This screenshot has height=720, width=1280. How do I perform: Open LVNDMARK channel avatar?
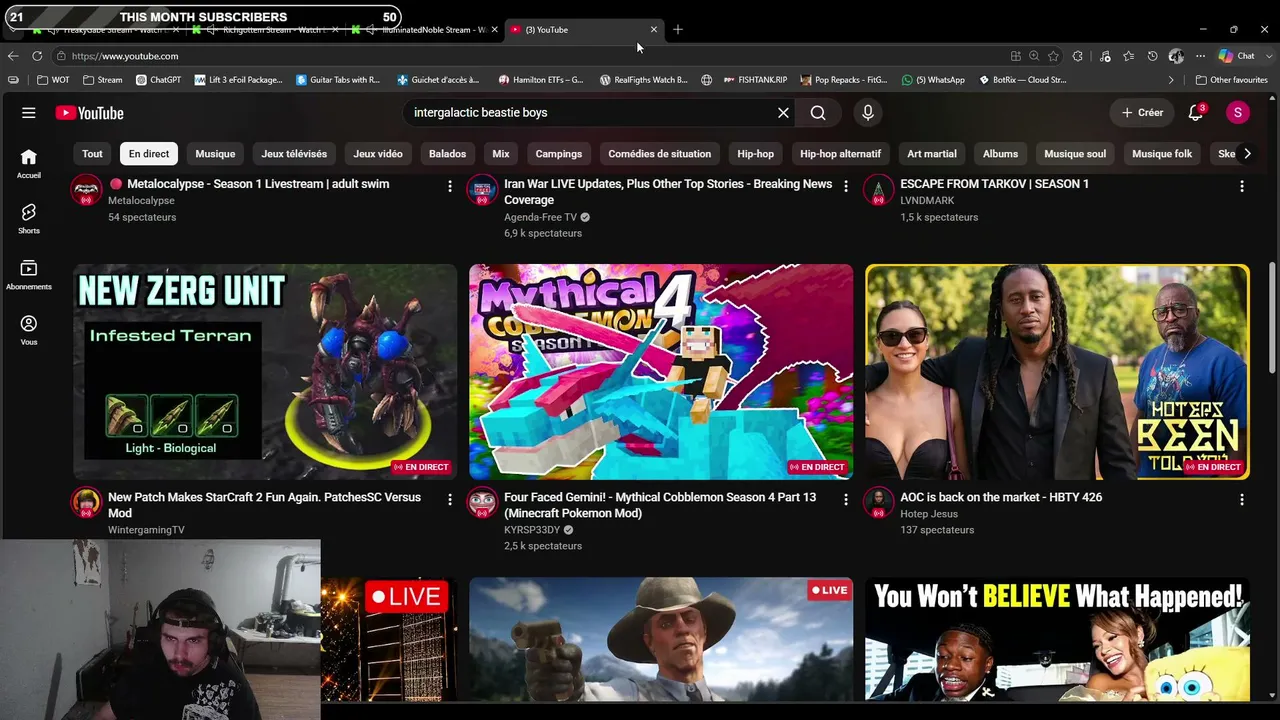pyautogui.click(x=878, y=190)
